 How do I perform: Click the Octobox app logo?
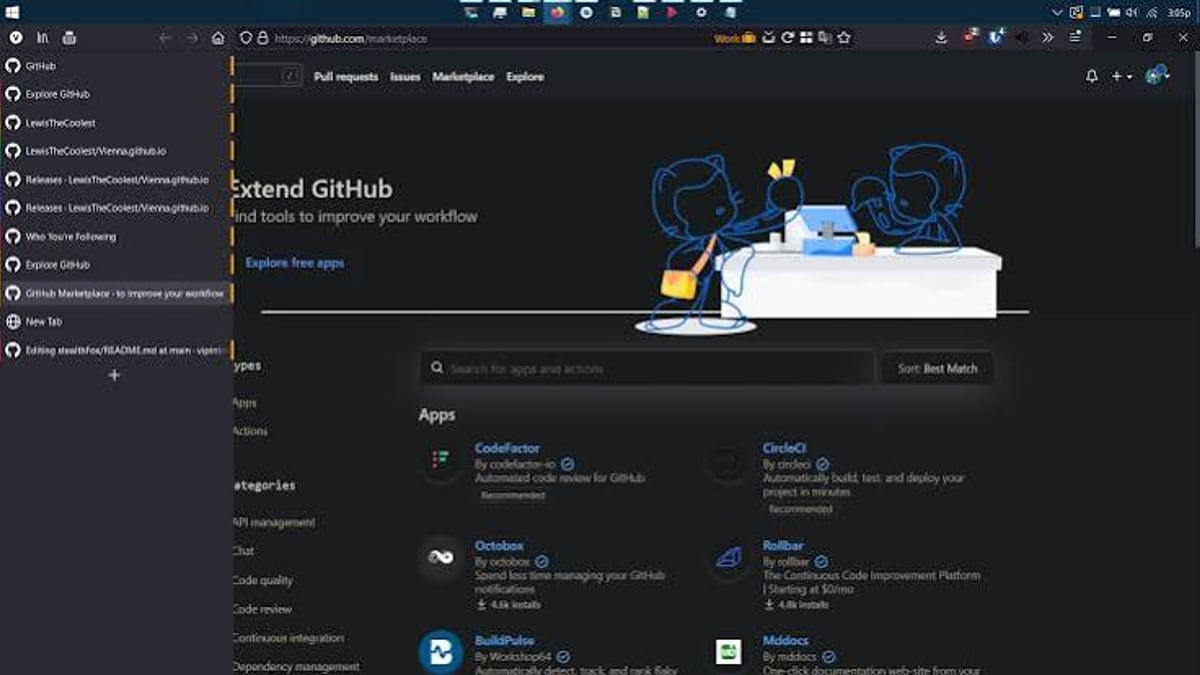pos(440,557)
